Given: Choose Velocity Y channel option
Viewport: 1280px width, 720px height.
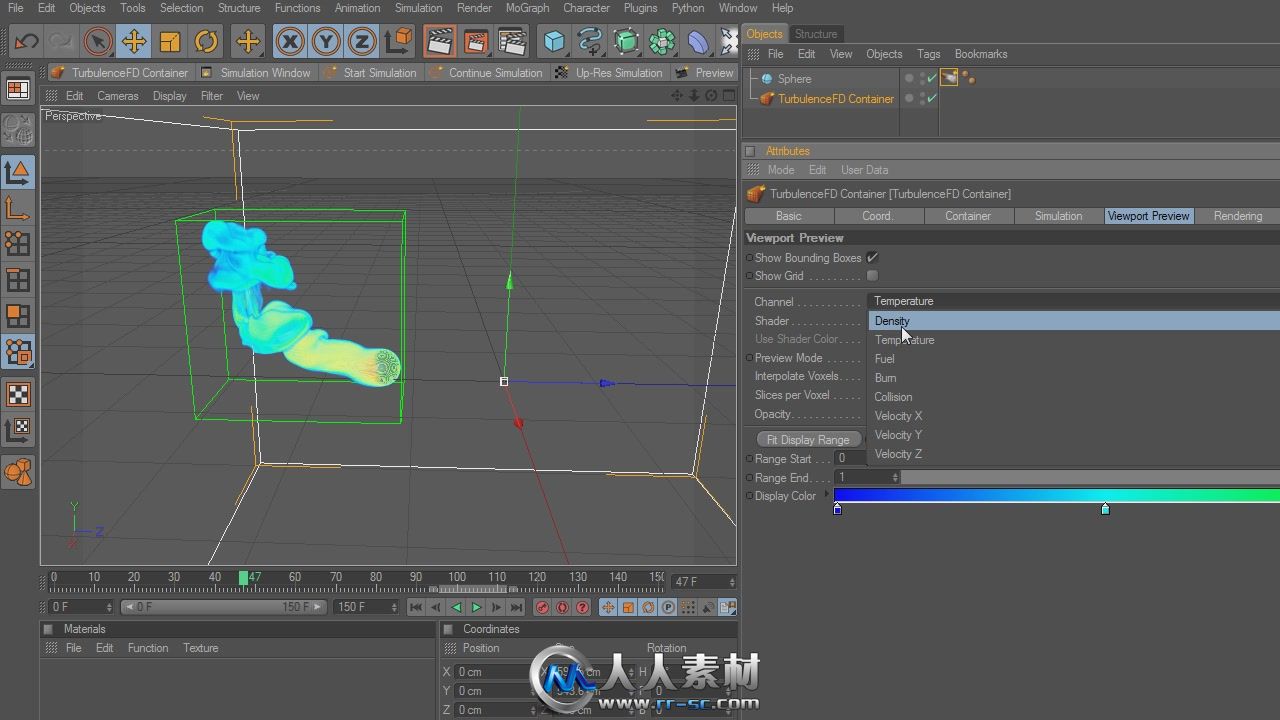Looking at the screenshot, I should coord(1073,435).
